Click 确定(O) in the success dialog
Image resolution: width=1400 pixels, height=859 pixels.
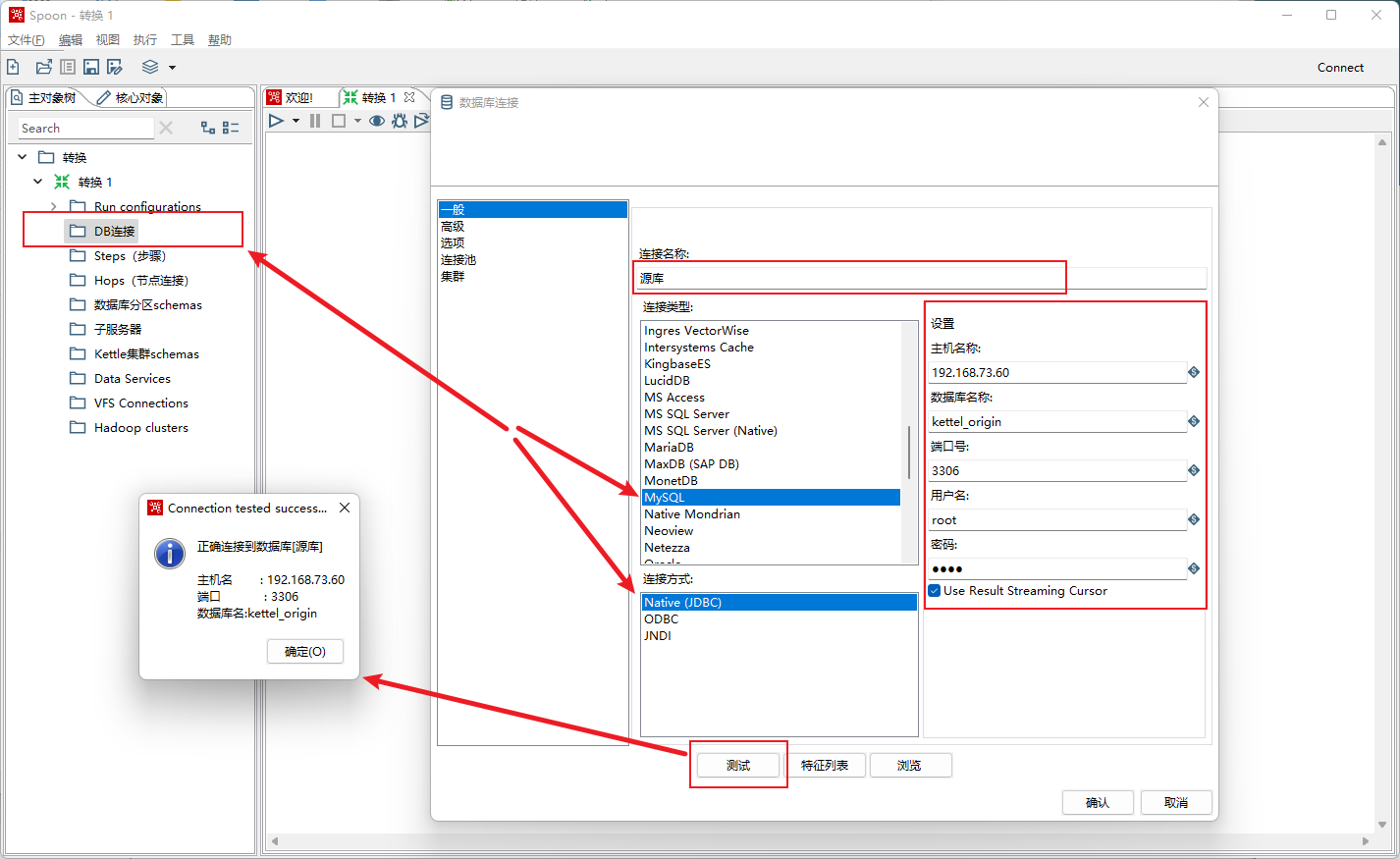304,652
